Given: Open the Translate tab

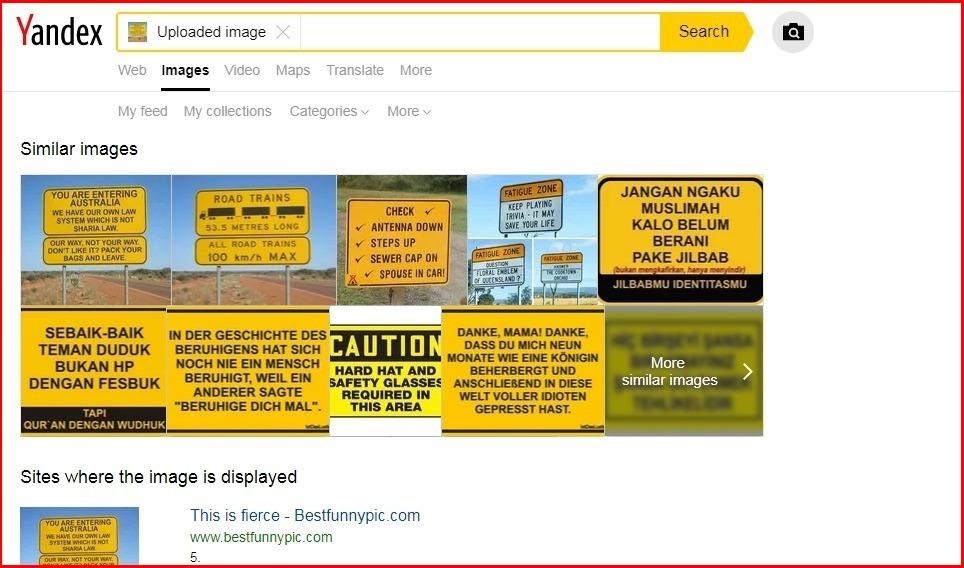Looking at the screenshot, I should pos(355,70).
